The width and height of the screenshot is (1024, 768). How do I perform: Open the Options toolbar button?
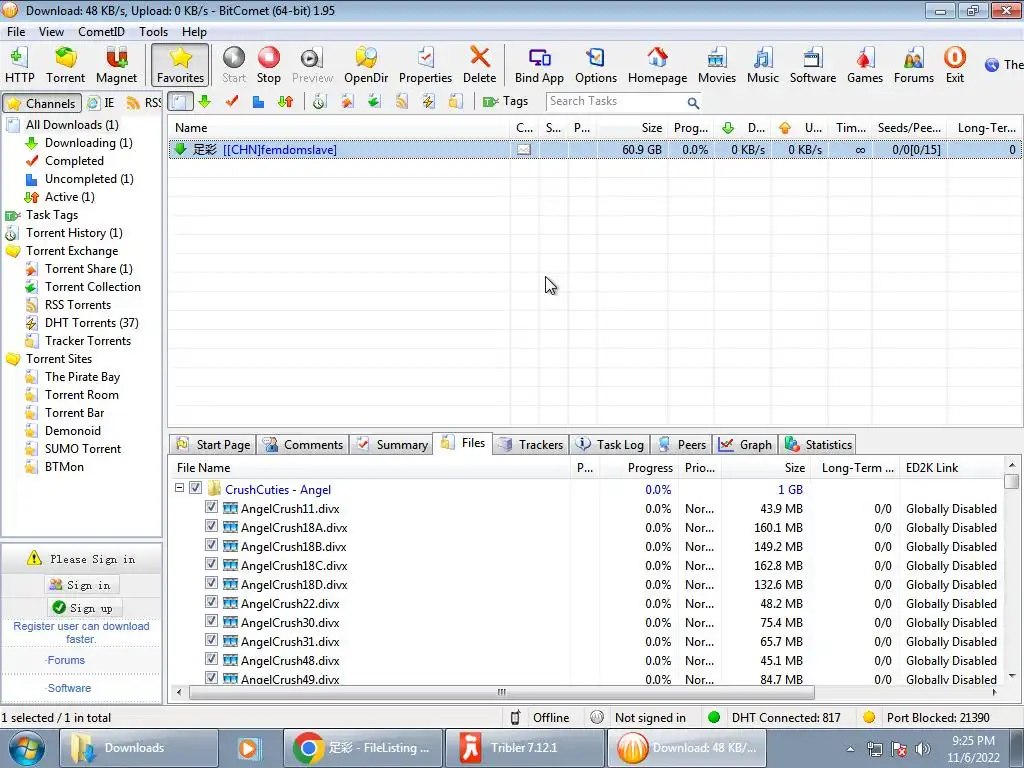coord(596,65)
